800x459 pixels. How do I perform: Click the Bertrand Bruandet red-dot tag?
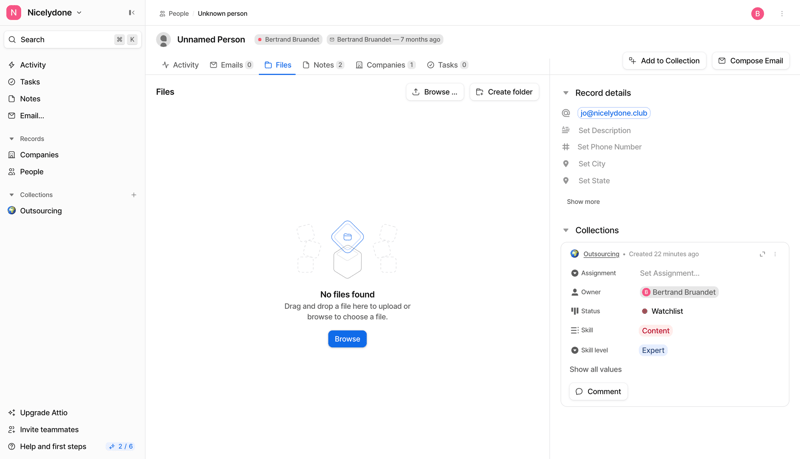(x=289, y=39)
